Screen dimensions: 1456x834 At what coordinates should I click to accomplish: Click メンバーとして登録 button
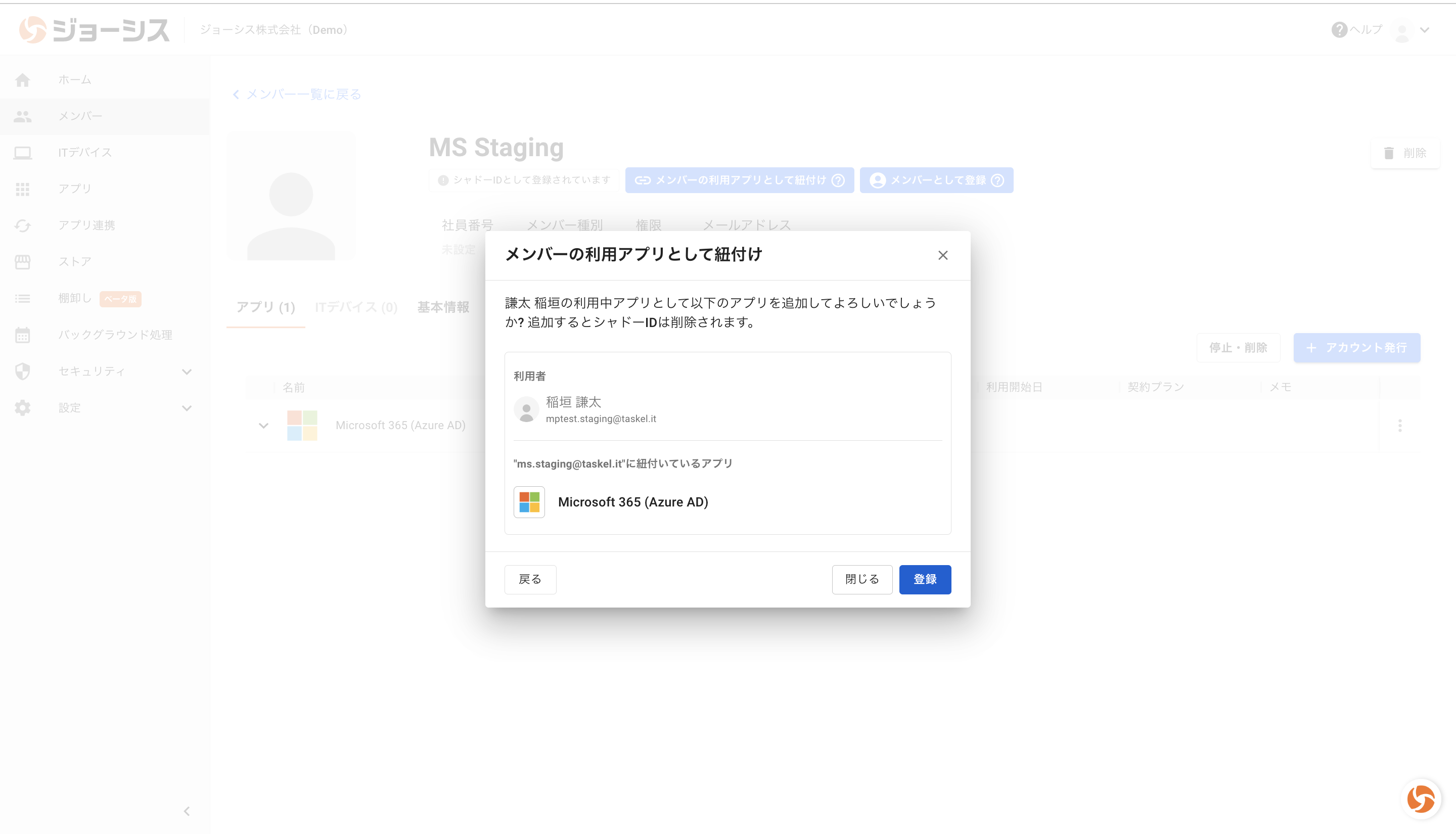click(x=936, y=180)
